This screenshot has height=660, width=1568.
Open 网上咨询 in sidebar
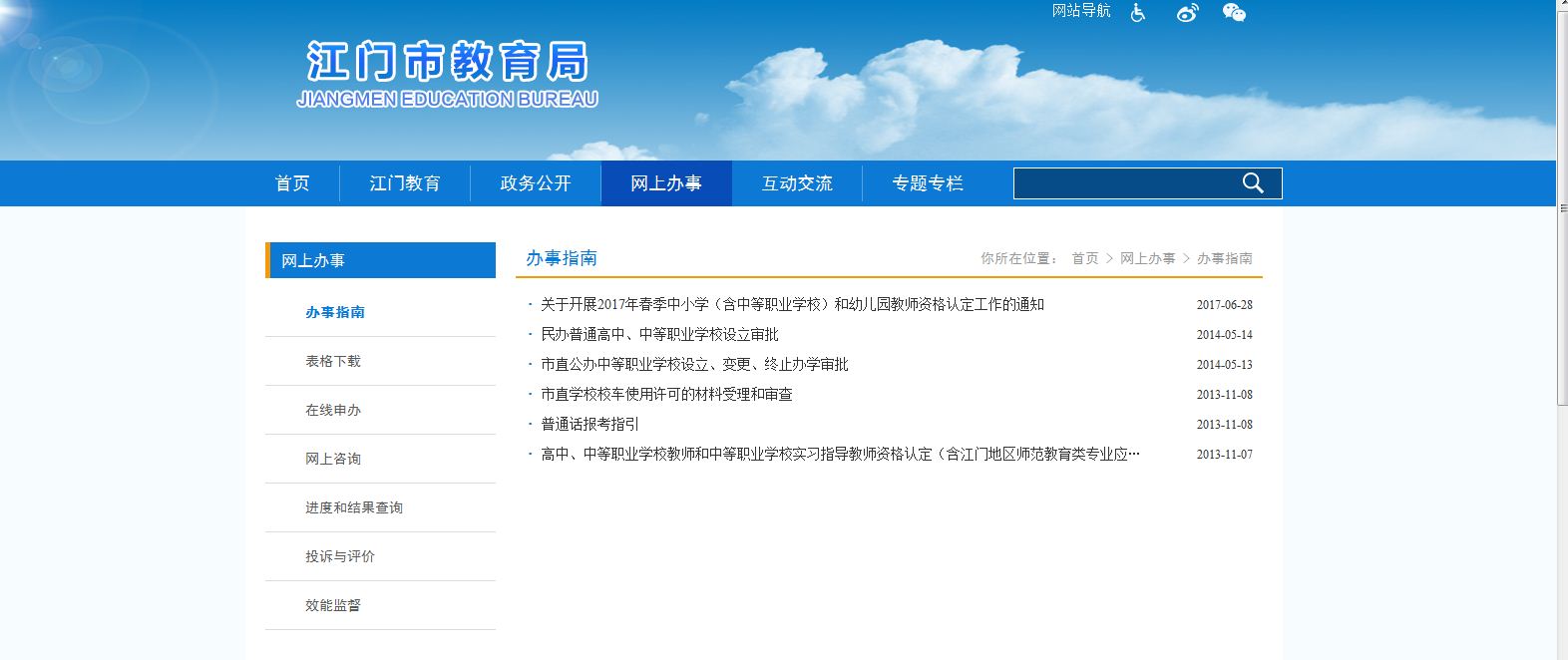(x=333, y=459)
